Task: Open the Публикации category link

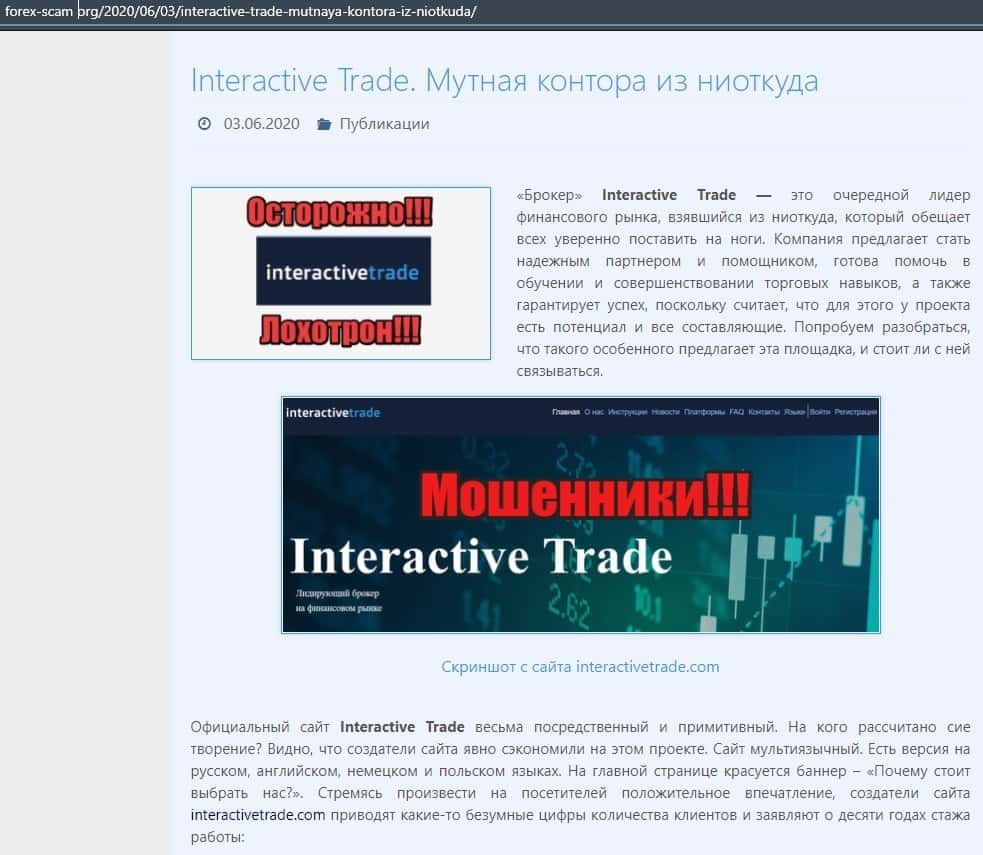Action: 384,124
